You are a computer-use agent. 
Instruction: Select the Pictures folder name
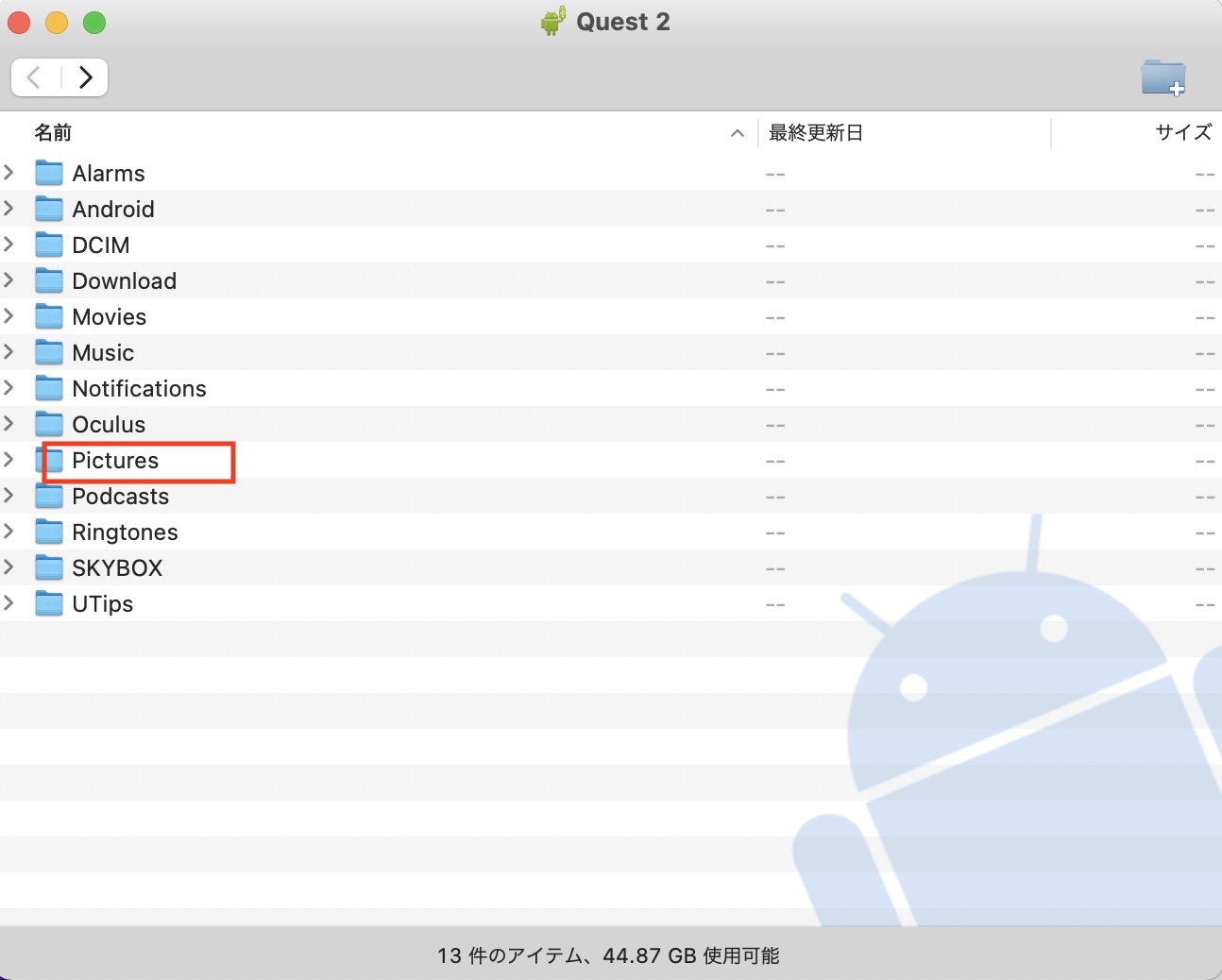115,461
